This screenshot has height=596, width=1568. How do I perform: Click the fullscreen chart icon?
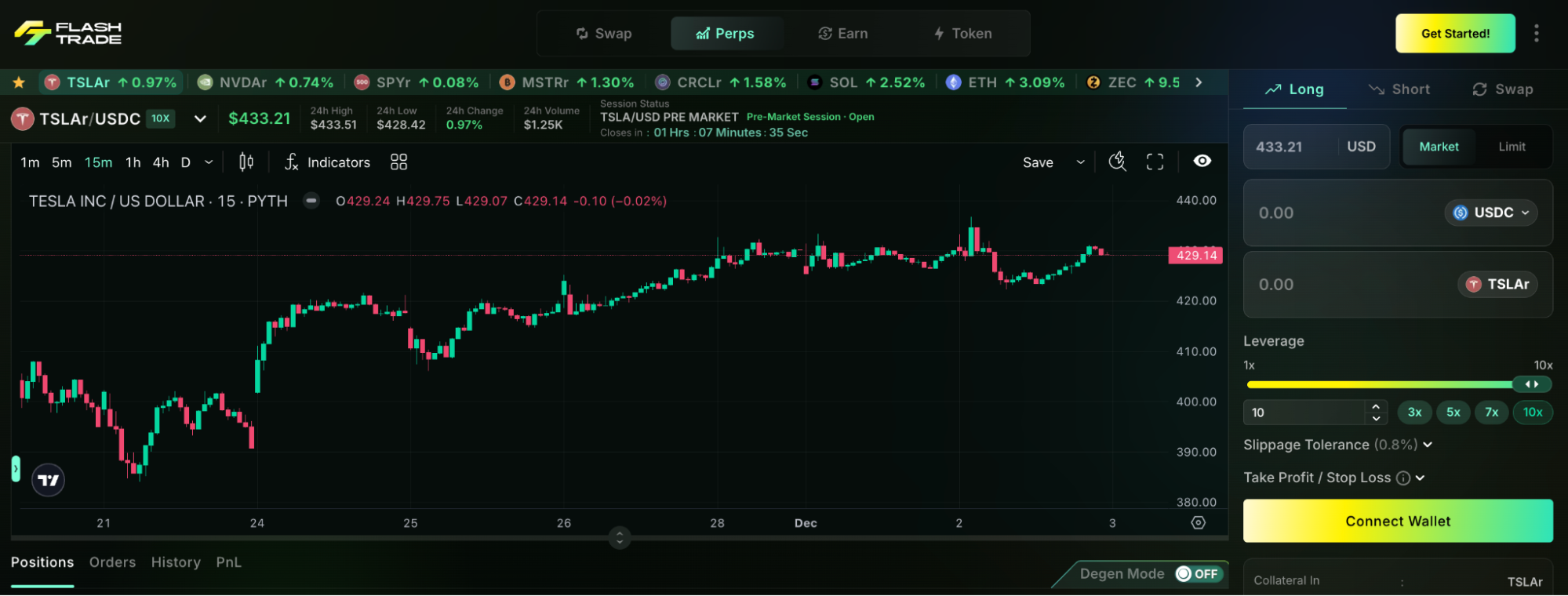point(1155,162)
